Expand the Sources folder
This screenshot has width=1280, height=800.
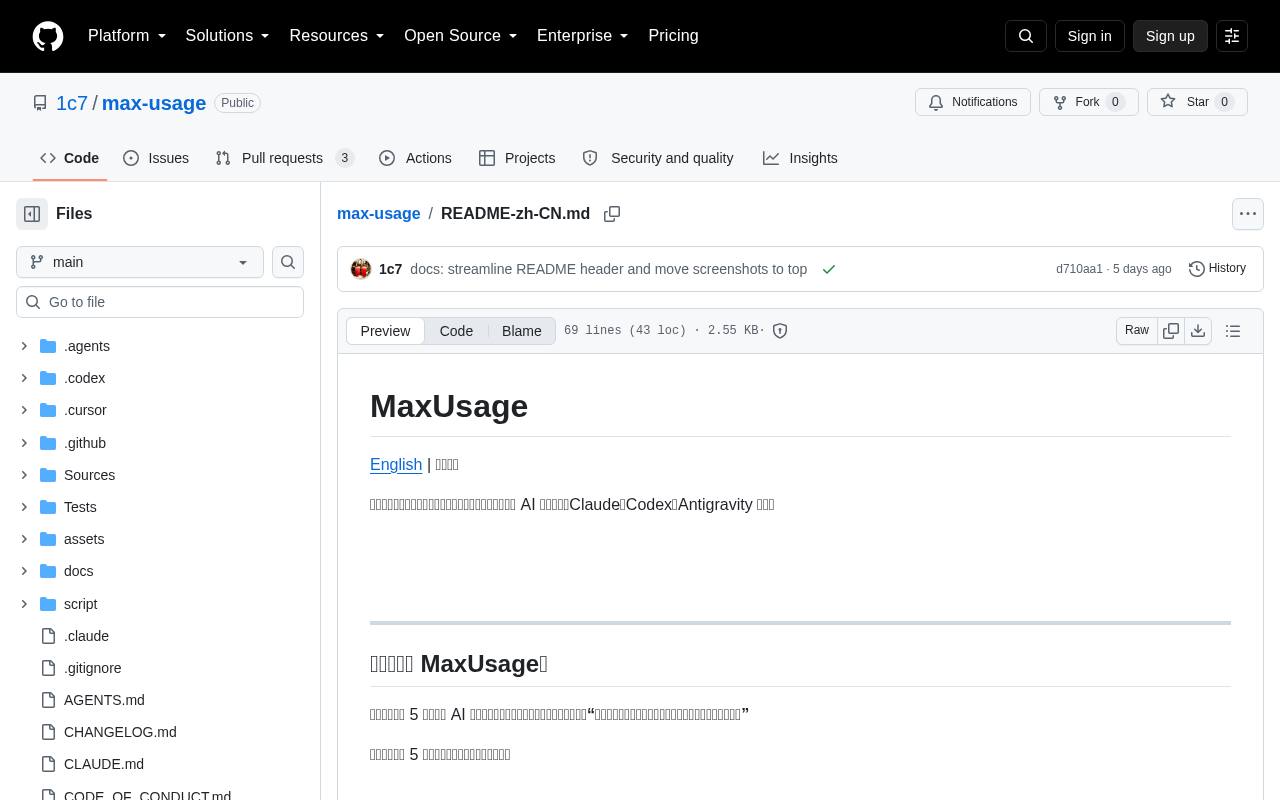pyautogui.click(x=24, y=475)
